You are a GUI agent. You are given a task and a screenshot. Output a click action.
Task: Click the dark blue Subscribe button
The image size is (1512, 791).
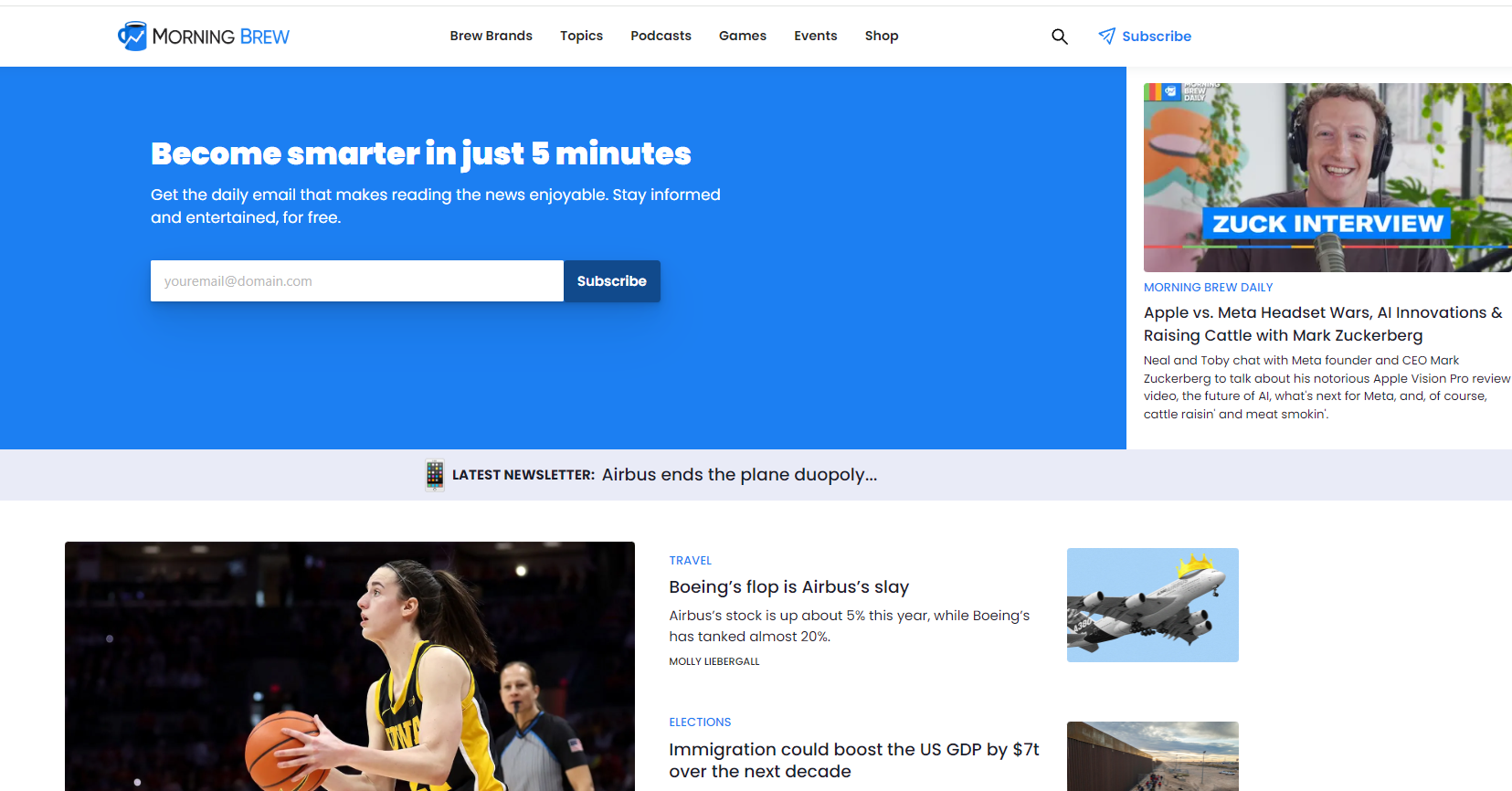click(x=612, y=281)
